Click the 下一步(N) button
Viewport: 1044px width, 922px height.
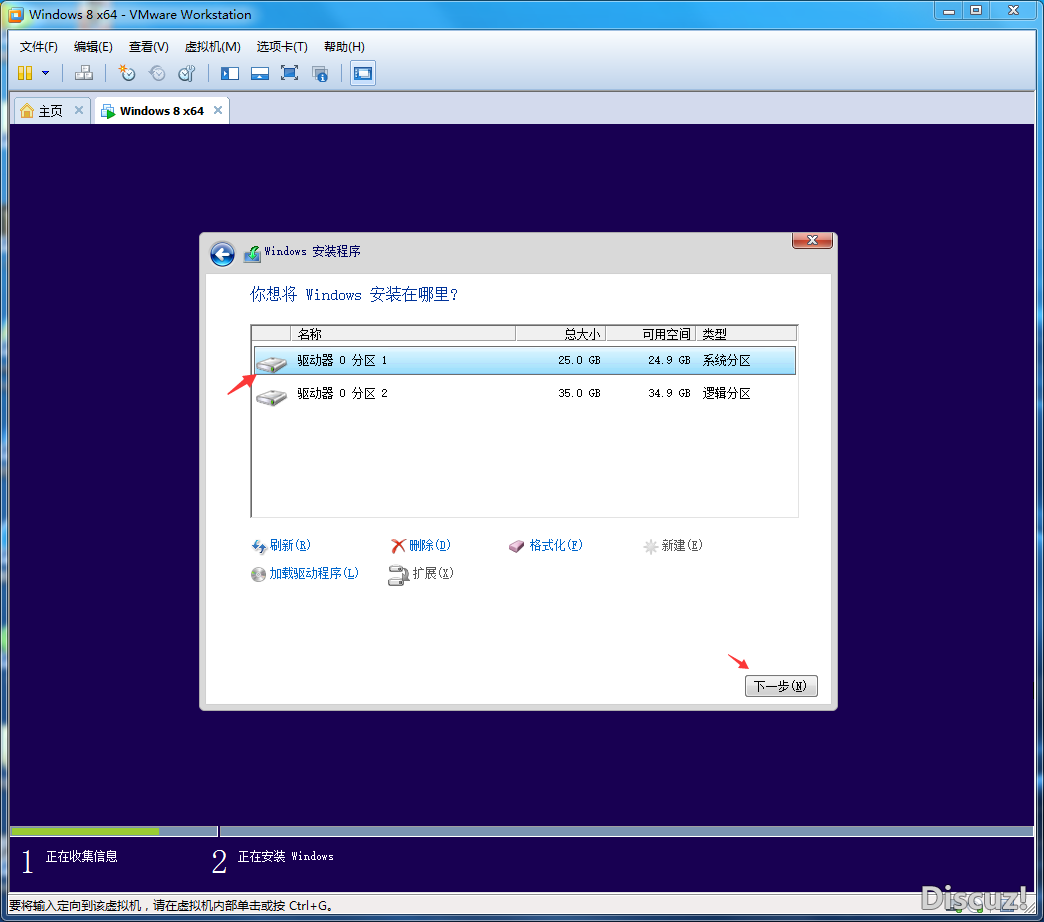pos(781,686)
